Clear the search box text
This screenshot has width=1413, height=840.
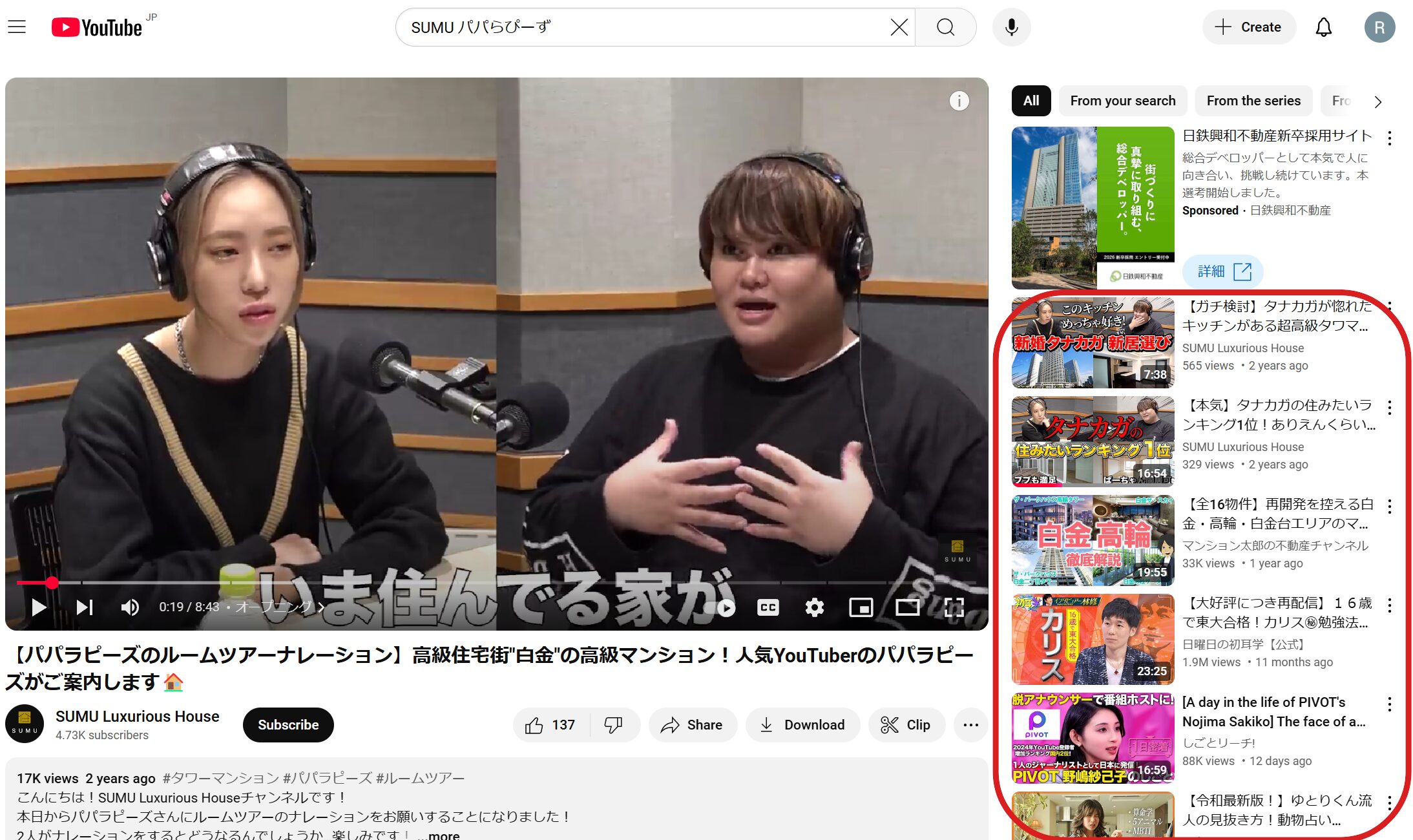click(899, 27)
